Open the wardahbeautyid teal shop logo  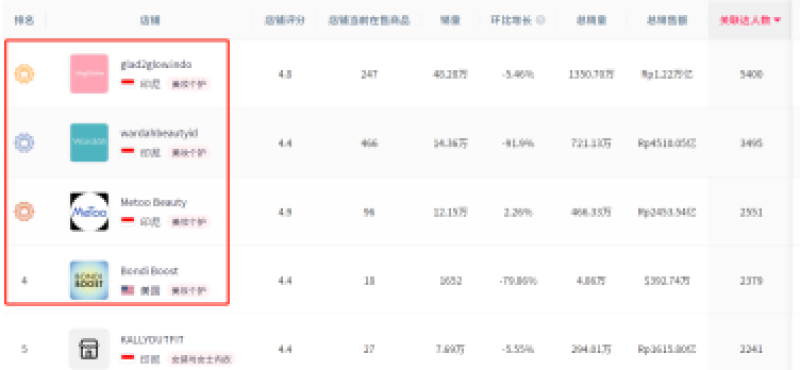(89, 142)
